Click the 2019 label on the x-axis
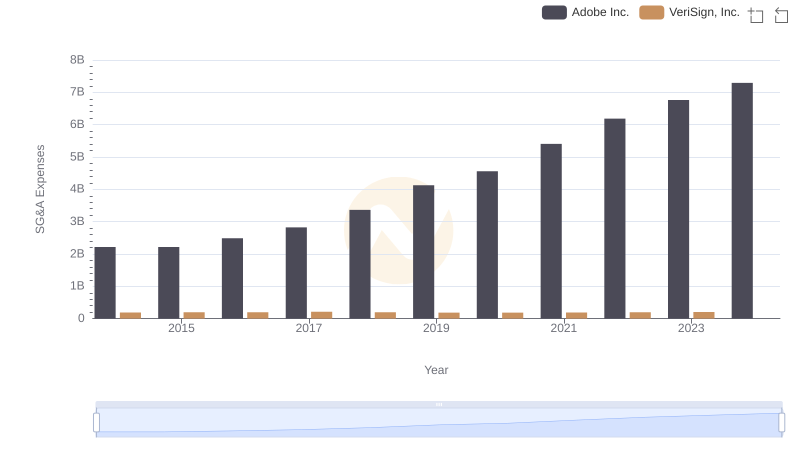Screen dimensions: 800x461 436,328
